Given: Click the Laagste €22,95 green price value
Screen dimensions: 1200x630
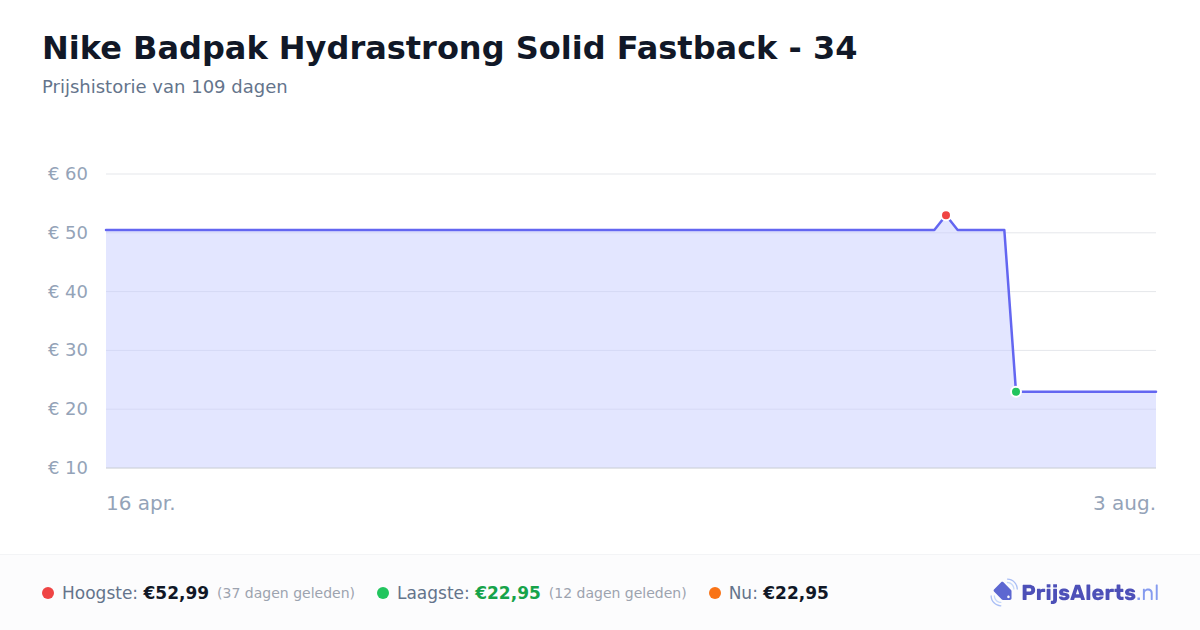Looking at the screenshot, I should click(x=508, y=593).
